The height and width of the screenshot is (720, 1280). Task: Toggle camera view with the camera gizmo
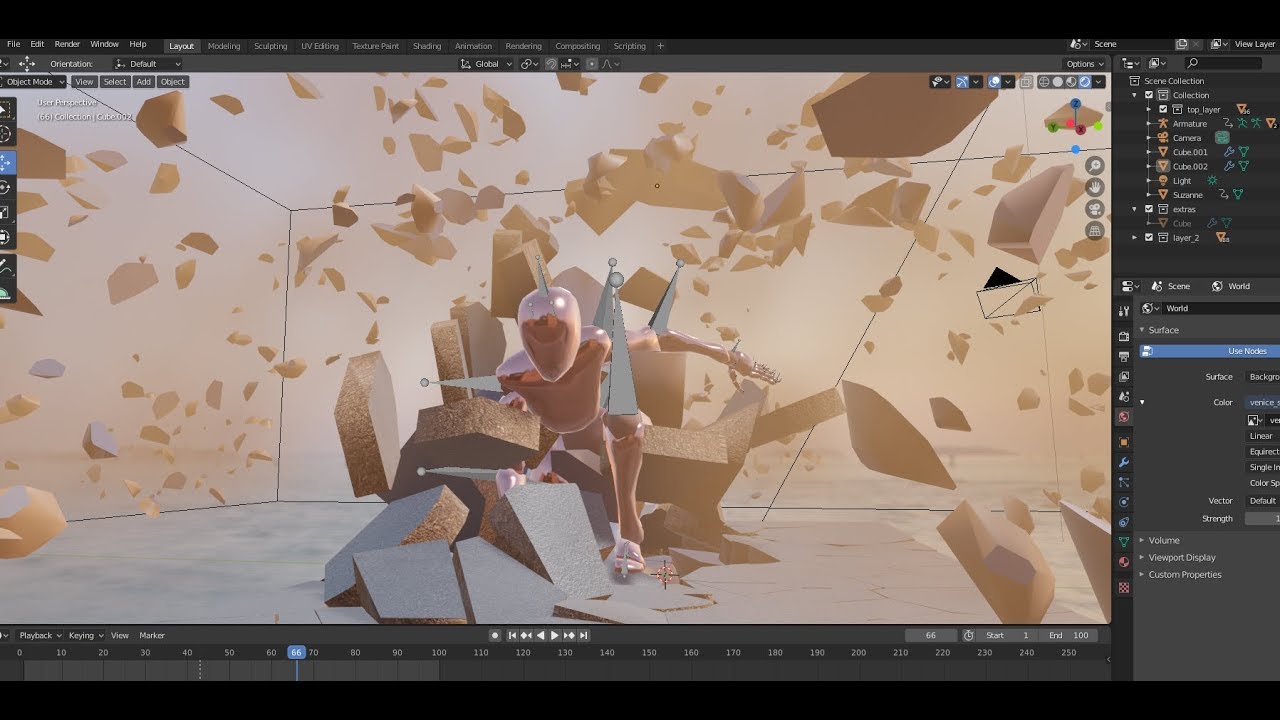pyautogui.click(x=1095, y=209)
